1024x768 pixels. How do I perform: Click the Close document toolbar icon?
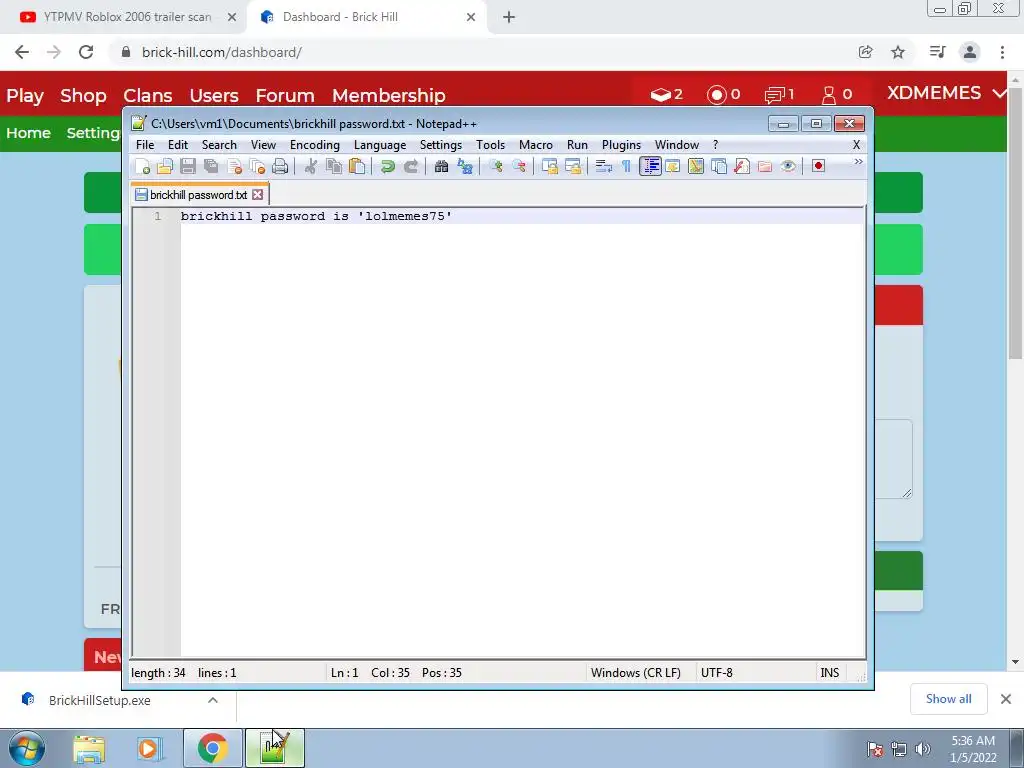(234, 167)
